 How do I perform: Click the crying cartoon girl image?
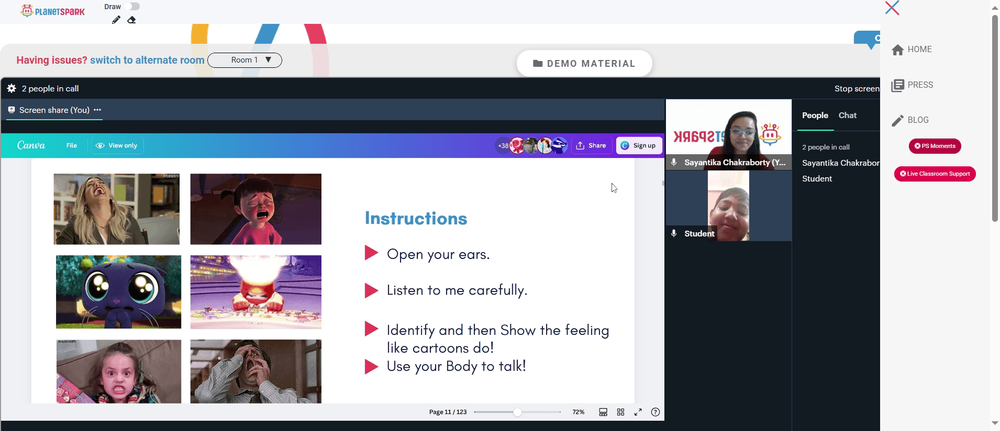(256, 209)
